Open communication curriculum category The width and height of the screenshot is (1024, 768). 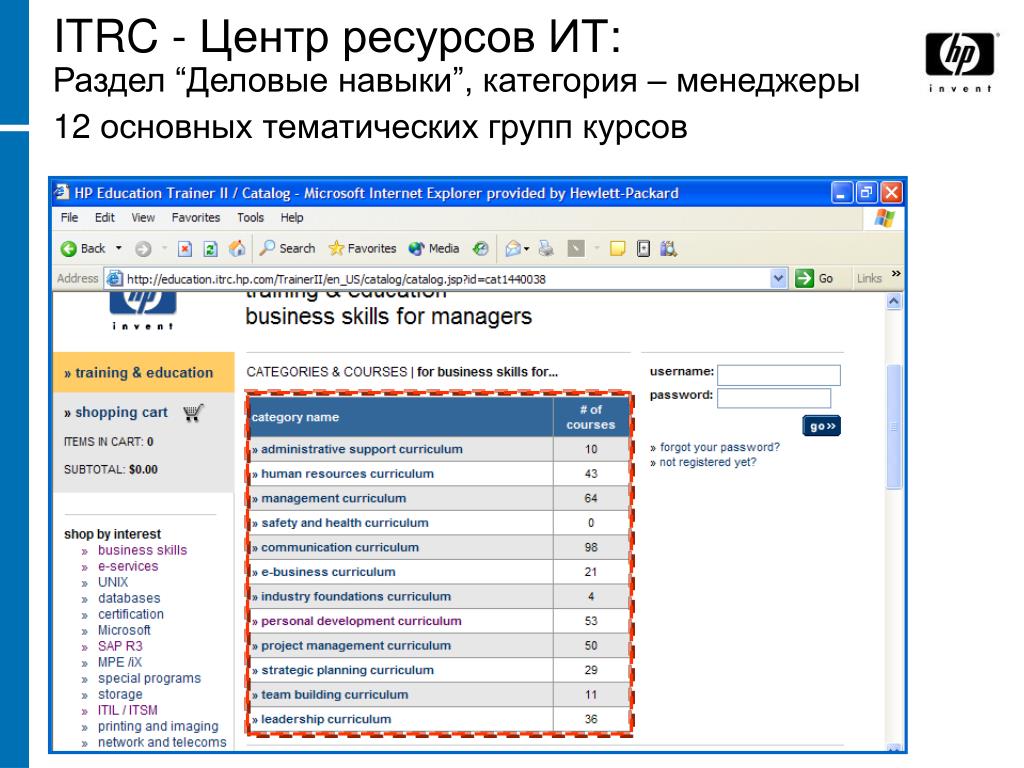point(340,547)
